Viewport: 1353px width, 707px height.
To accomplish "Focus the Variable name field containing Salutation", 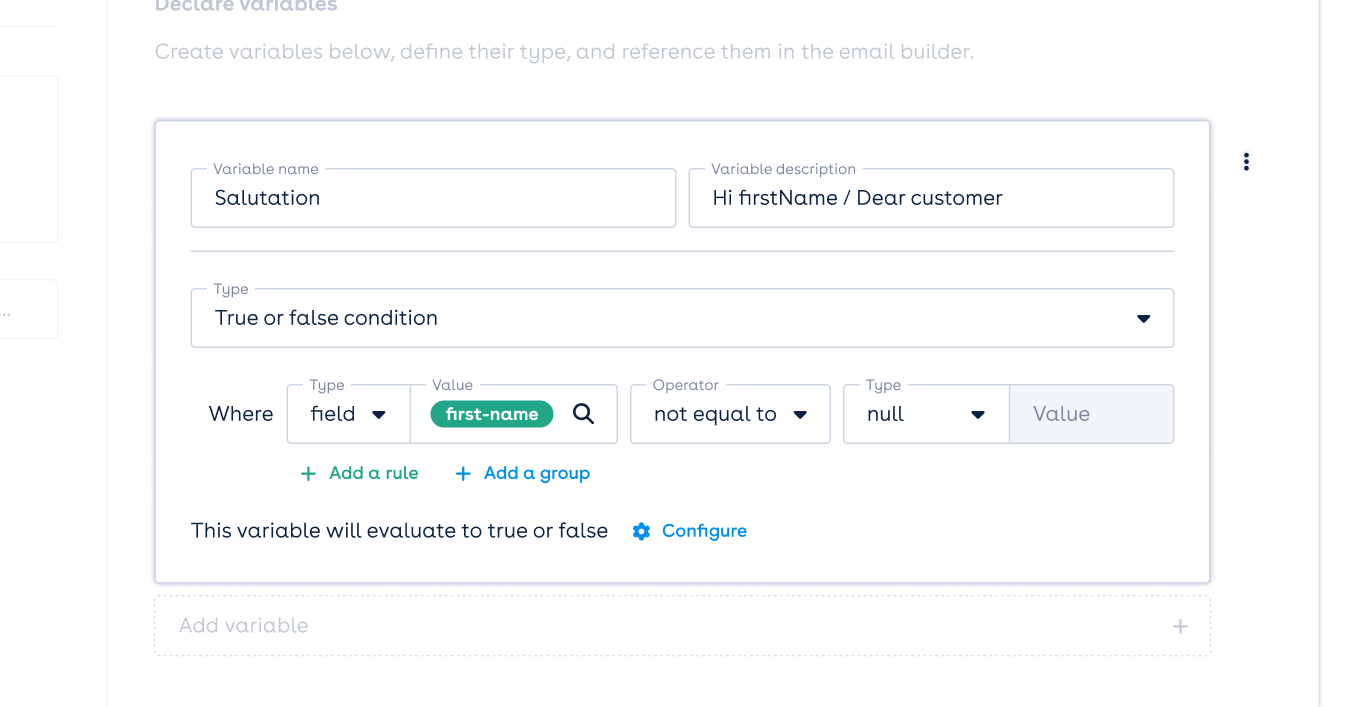I will [x=433, y=198].
